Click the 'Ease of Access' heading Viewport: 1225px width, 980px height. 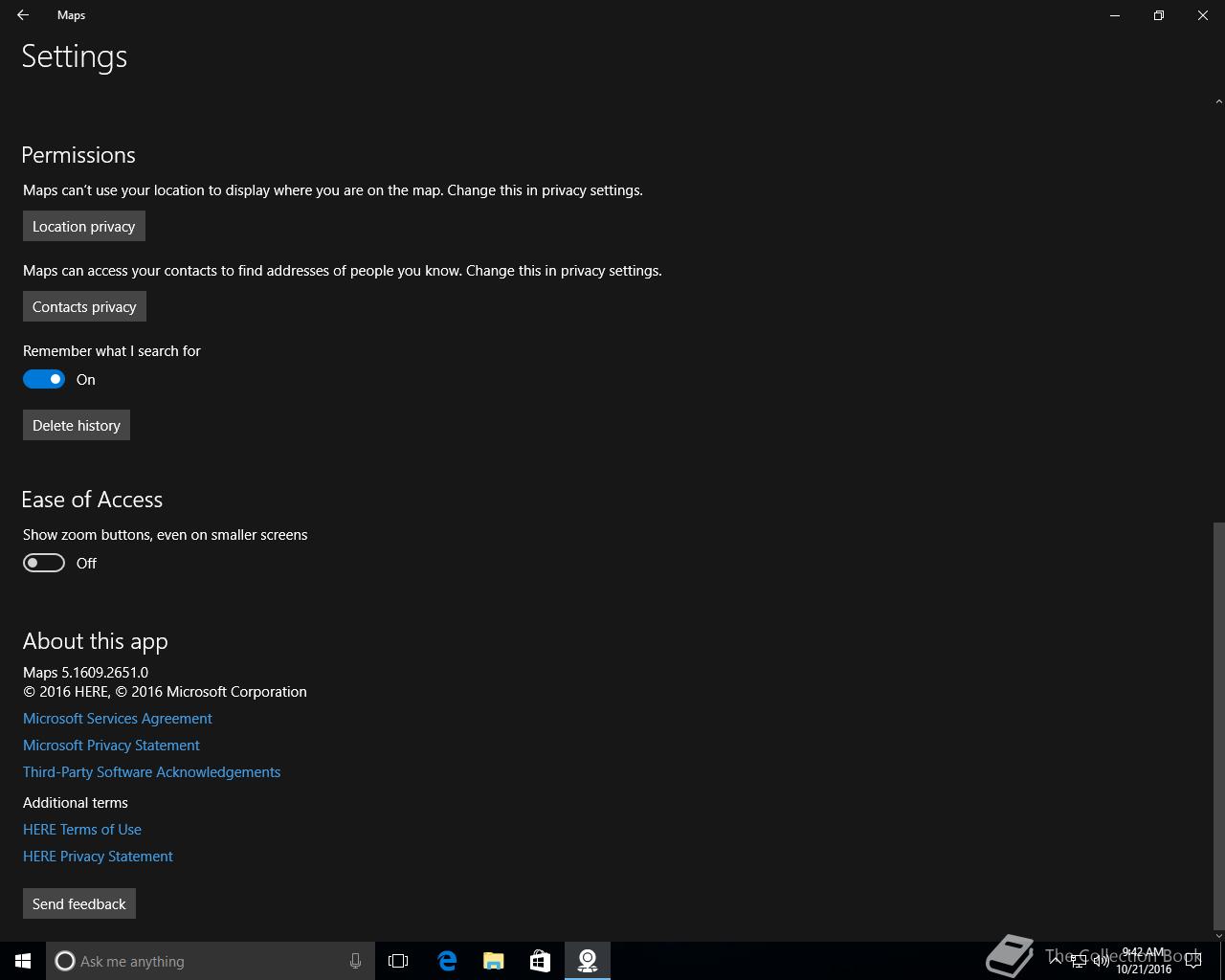pos(92,500)
